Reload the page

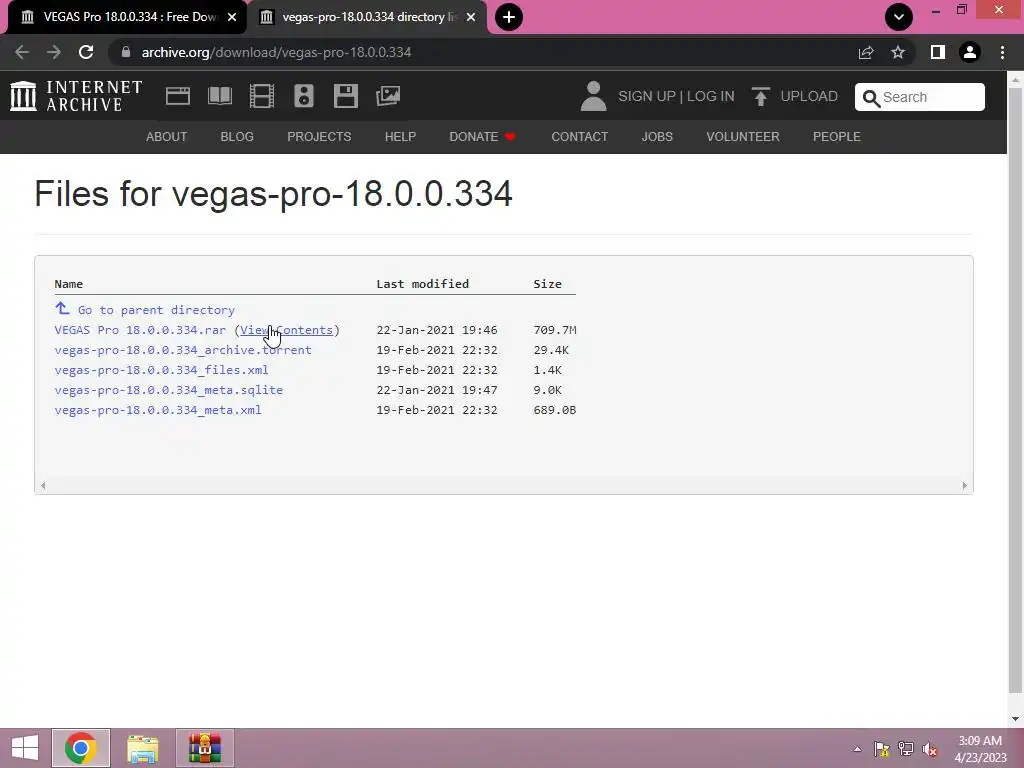[x=86, y=52]
